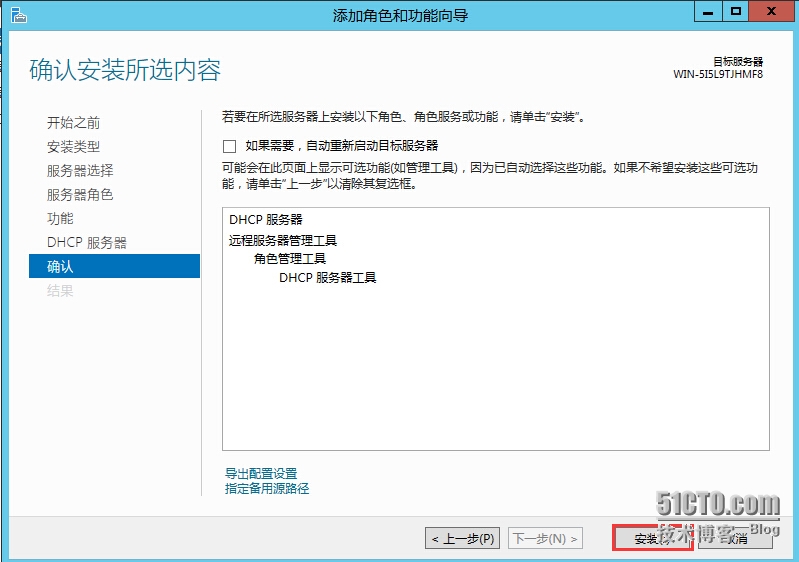
Task: Go to the 开始之前 step
Action: (73, 123)
